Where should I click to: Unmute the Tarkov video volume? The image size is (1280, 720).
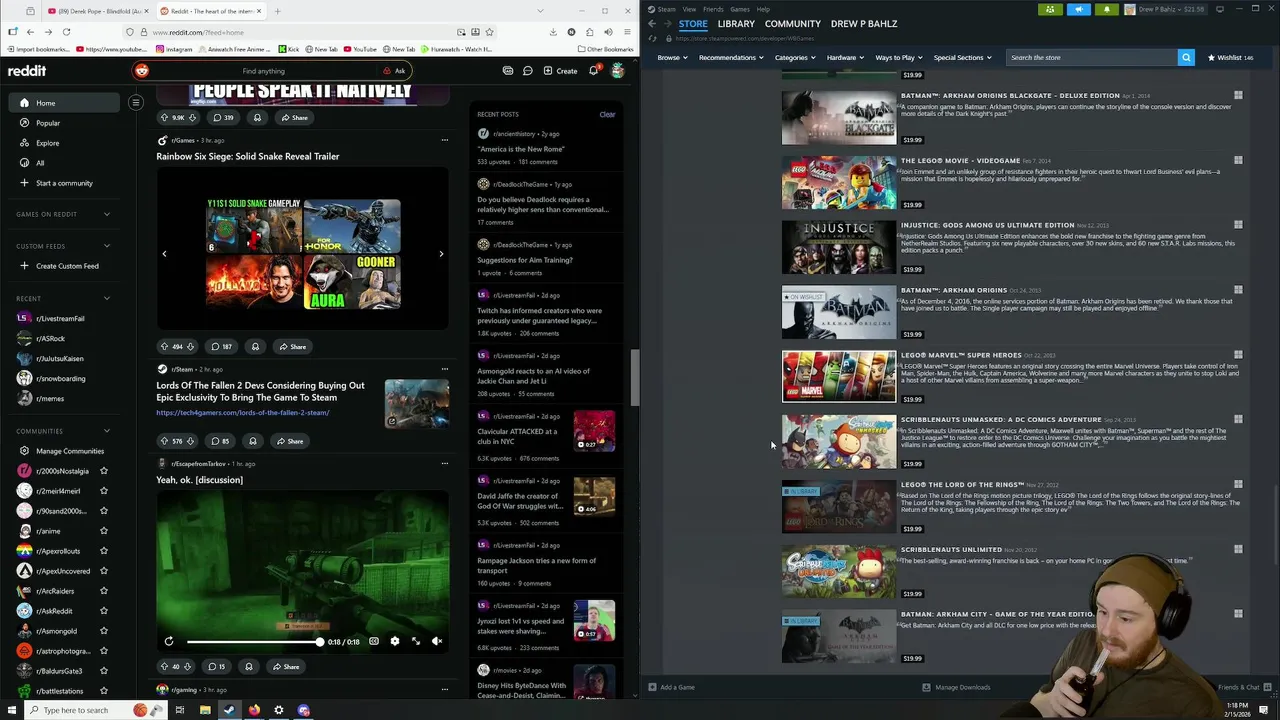[437, 641]
